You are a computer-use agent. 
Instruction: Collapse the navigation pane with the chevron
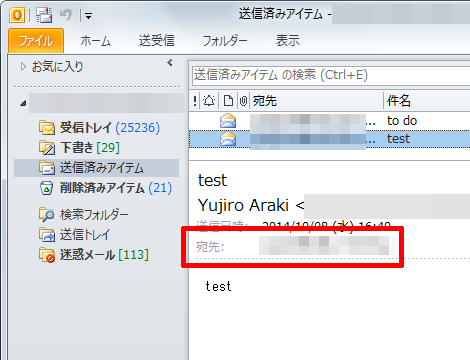[x=170, y=62]
